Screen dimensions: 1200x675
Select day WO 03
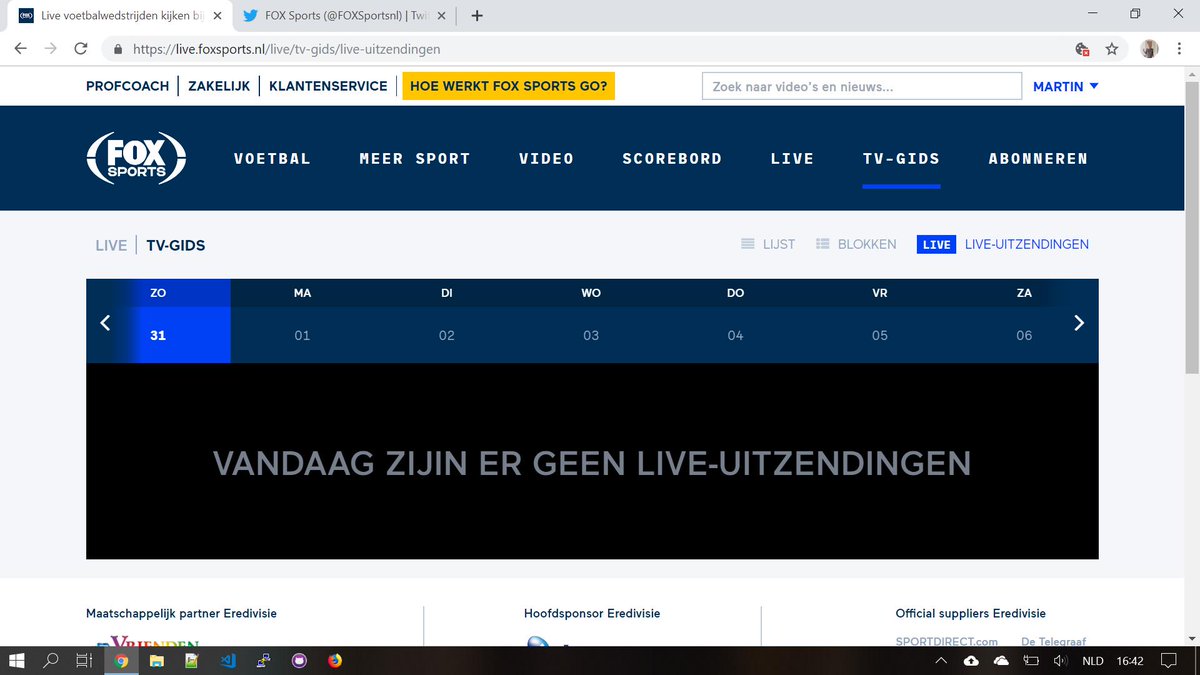[591, 321]
